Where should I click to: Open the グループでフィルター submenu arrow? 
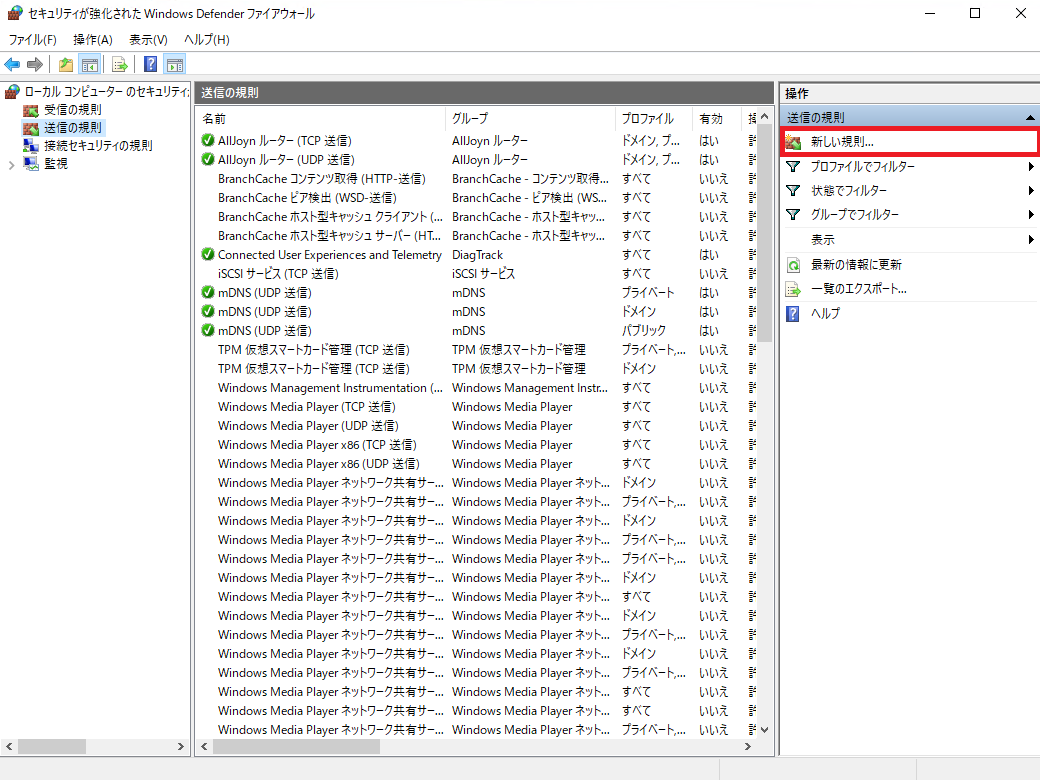tap(1031, 215)
